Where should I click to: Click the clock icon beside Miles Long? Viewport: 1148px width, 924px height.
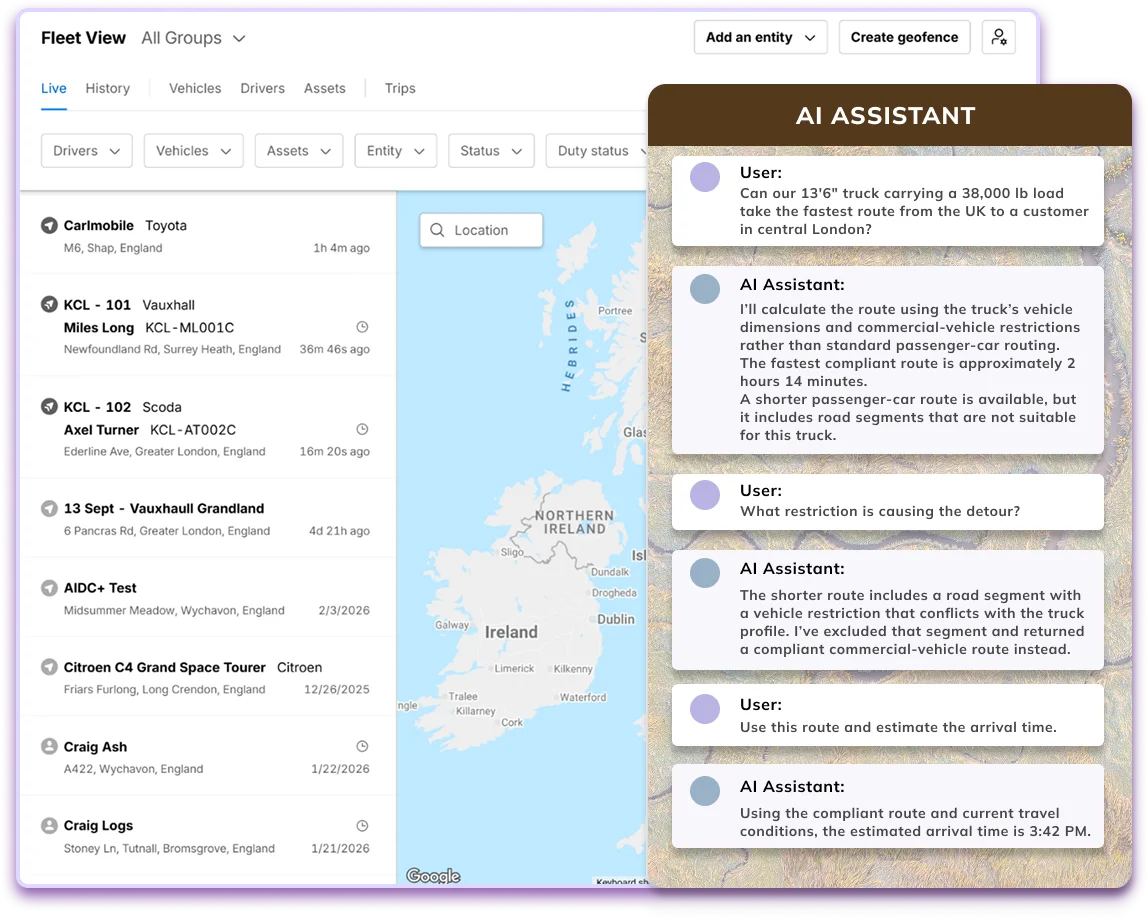pyautogui.click(x=362, y=327)
